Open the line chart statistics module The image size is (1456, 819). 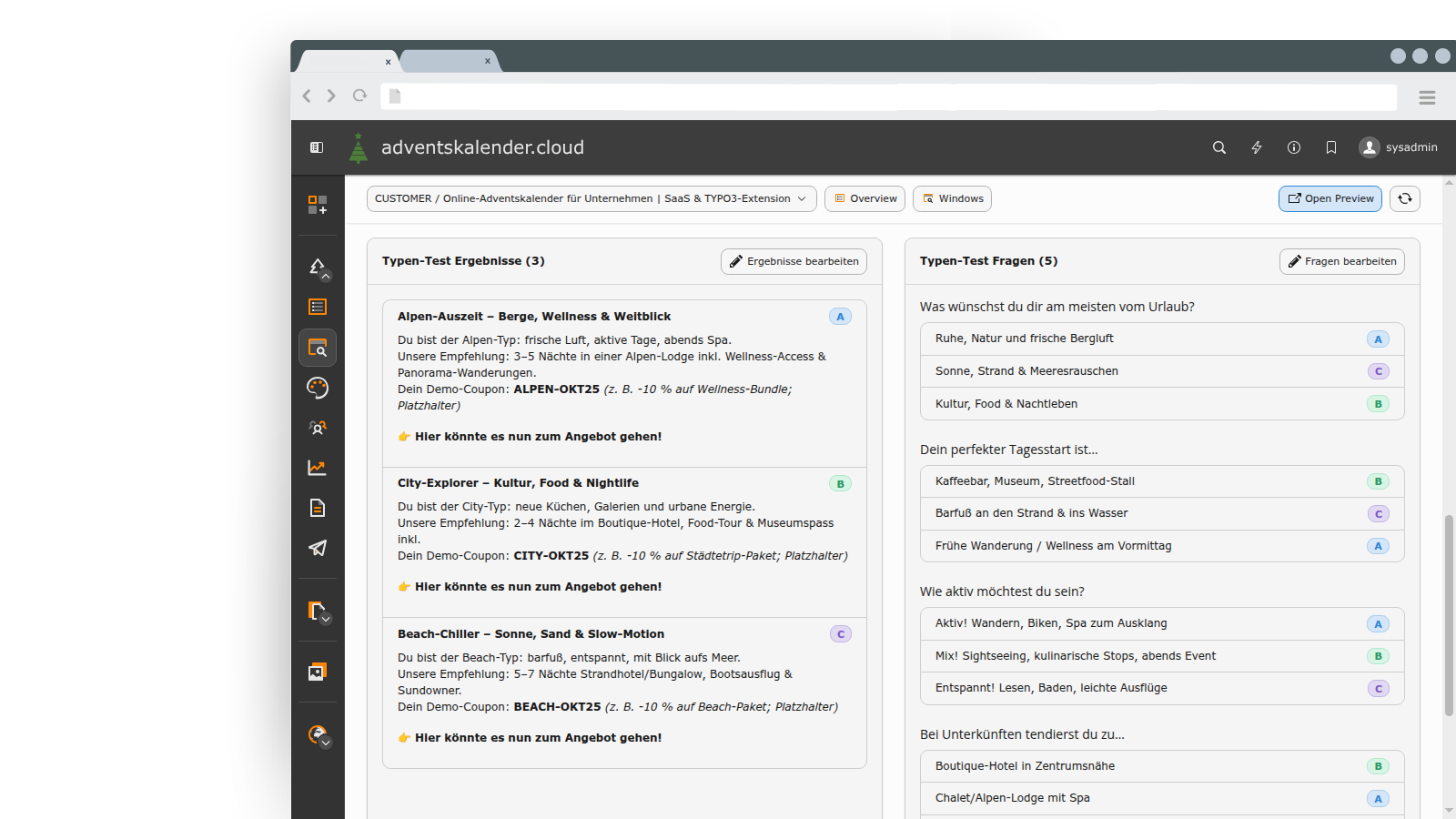point(317,468)
